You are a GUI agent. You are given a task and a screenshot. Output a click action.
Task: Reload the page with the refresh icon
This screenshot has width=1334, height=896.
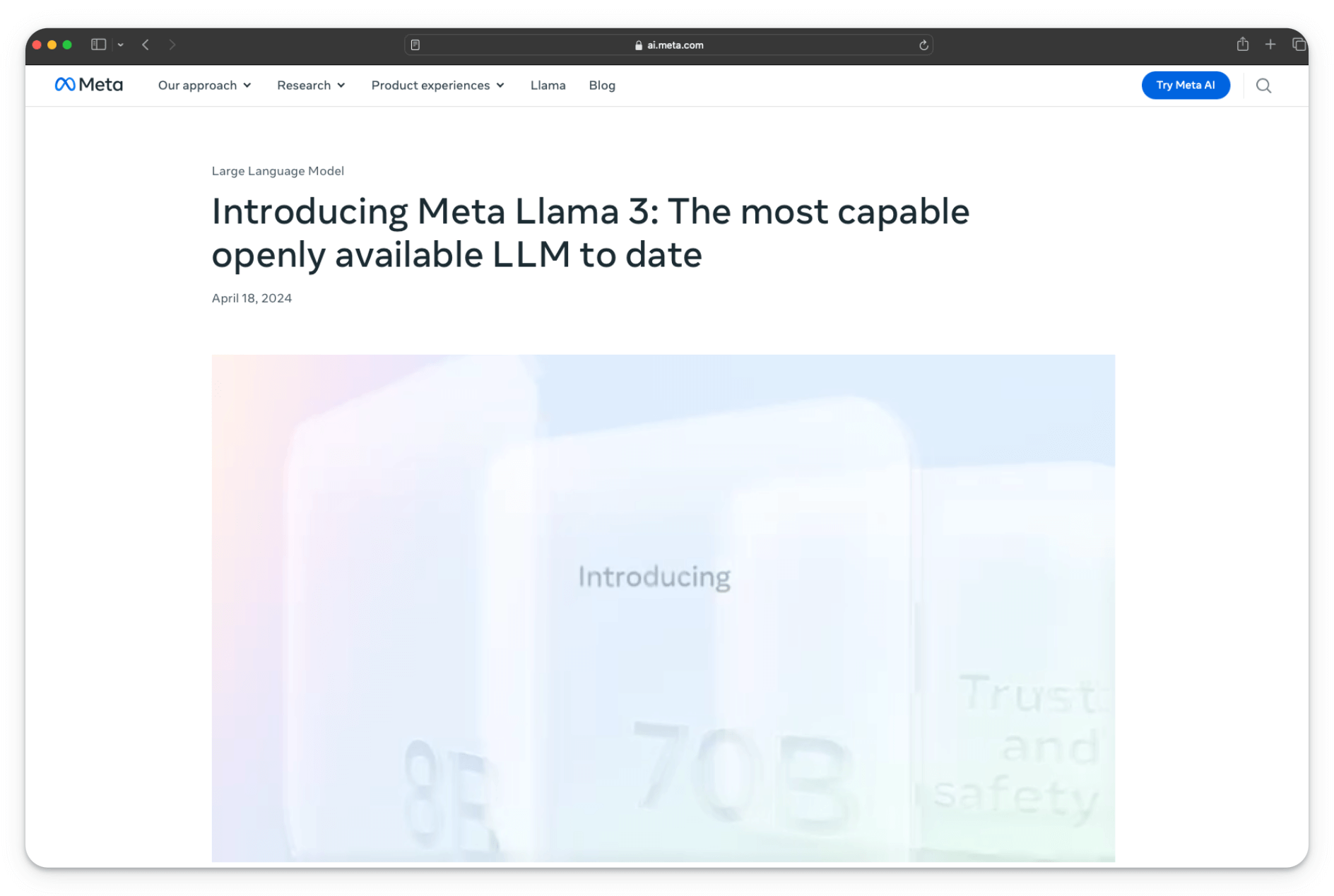click(x=923, y=45)
